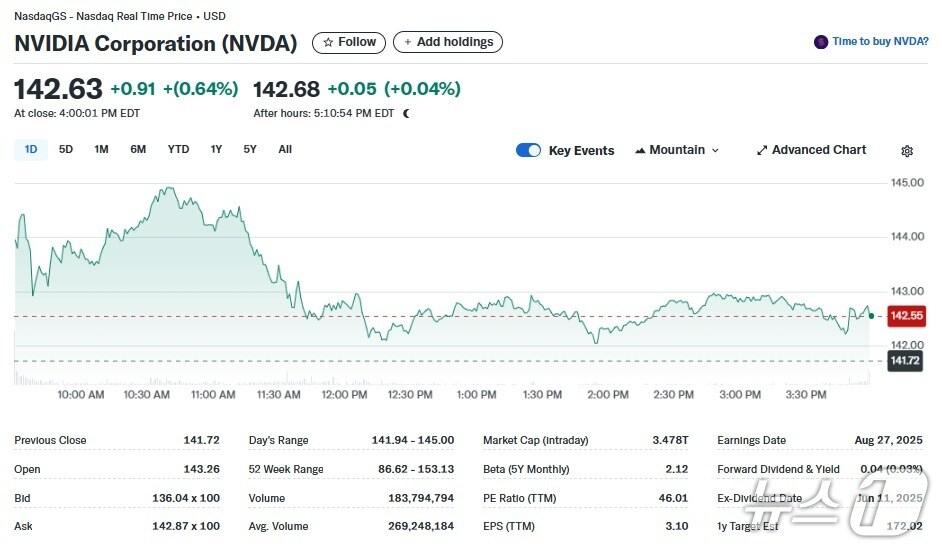Select the 1Y time range

(x=216, y=149)
